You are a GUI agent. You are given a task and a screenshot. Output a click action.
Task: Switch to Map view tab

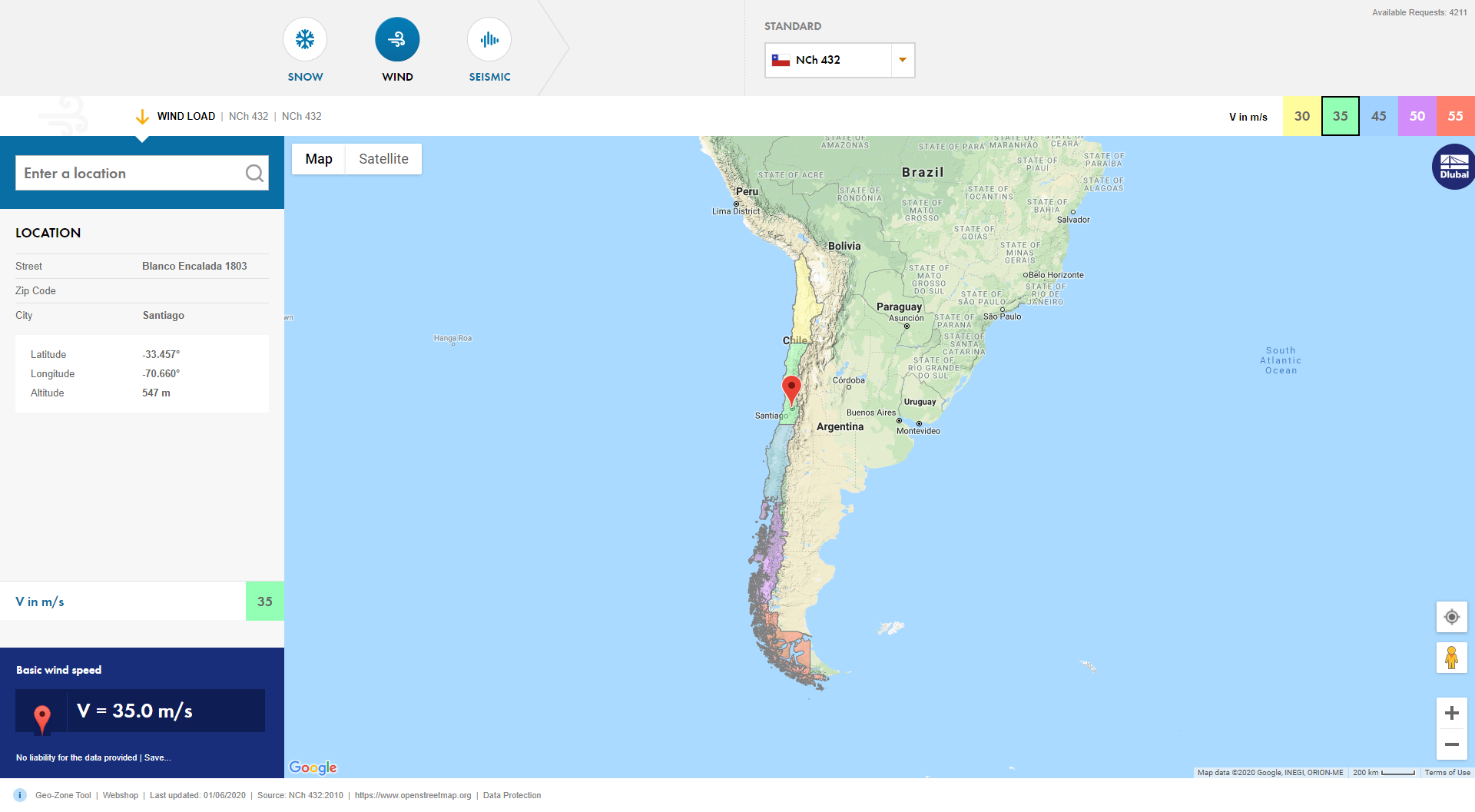pyautogui.click(x=319, y=159)
